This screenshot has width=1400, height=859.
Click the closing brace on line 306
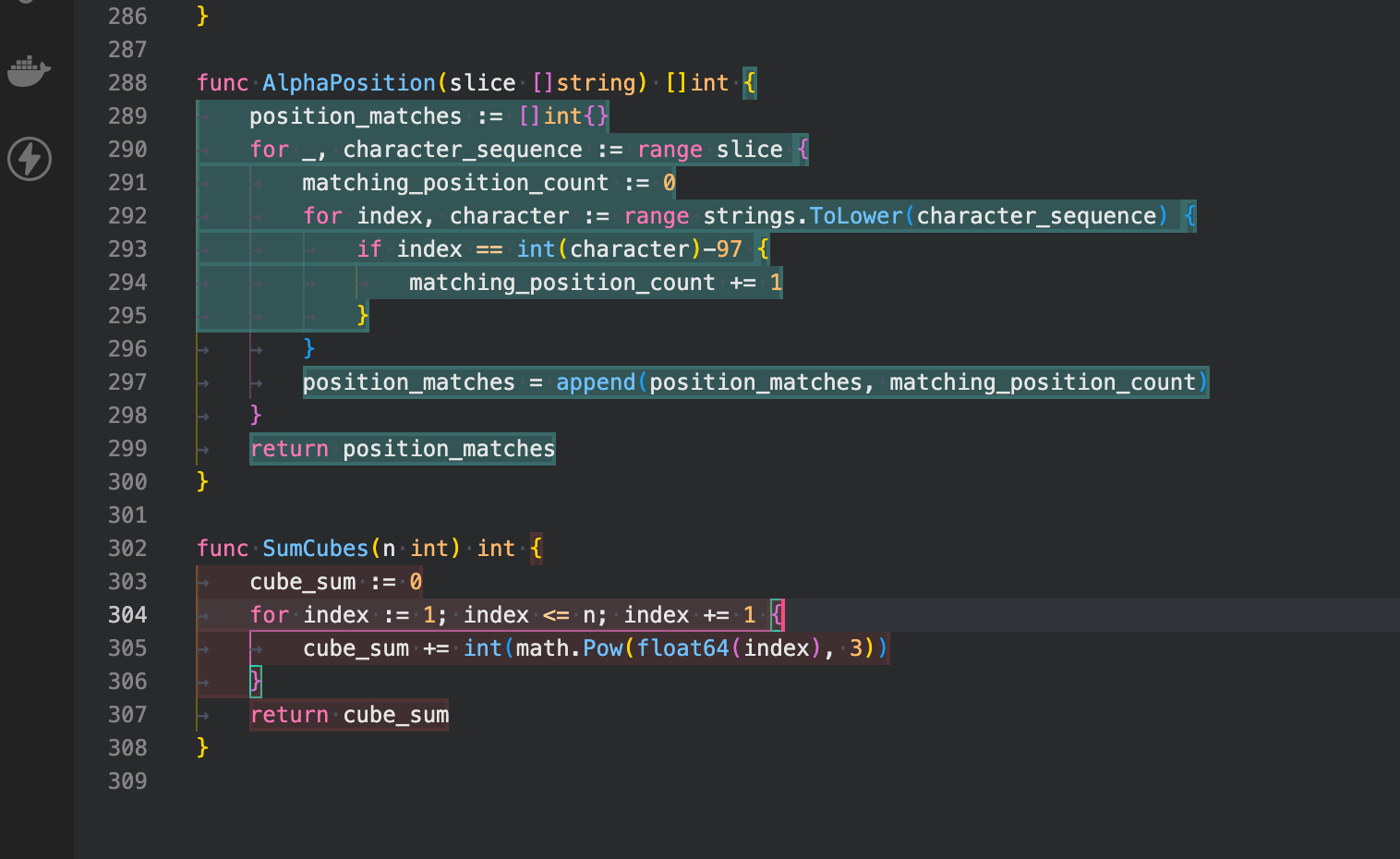coord(256,682)
